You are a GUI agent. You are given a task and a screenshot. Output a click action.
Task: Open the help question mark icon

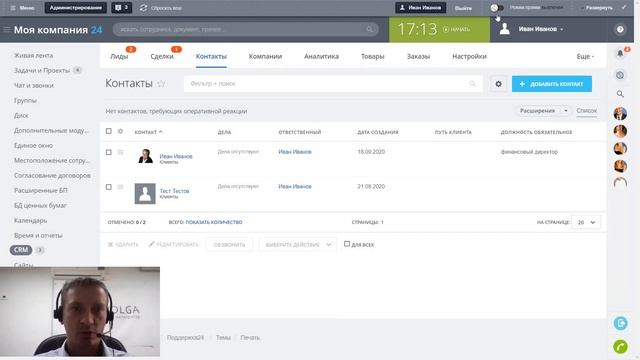(x=620, y=29)
